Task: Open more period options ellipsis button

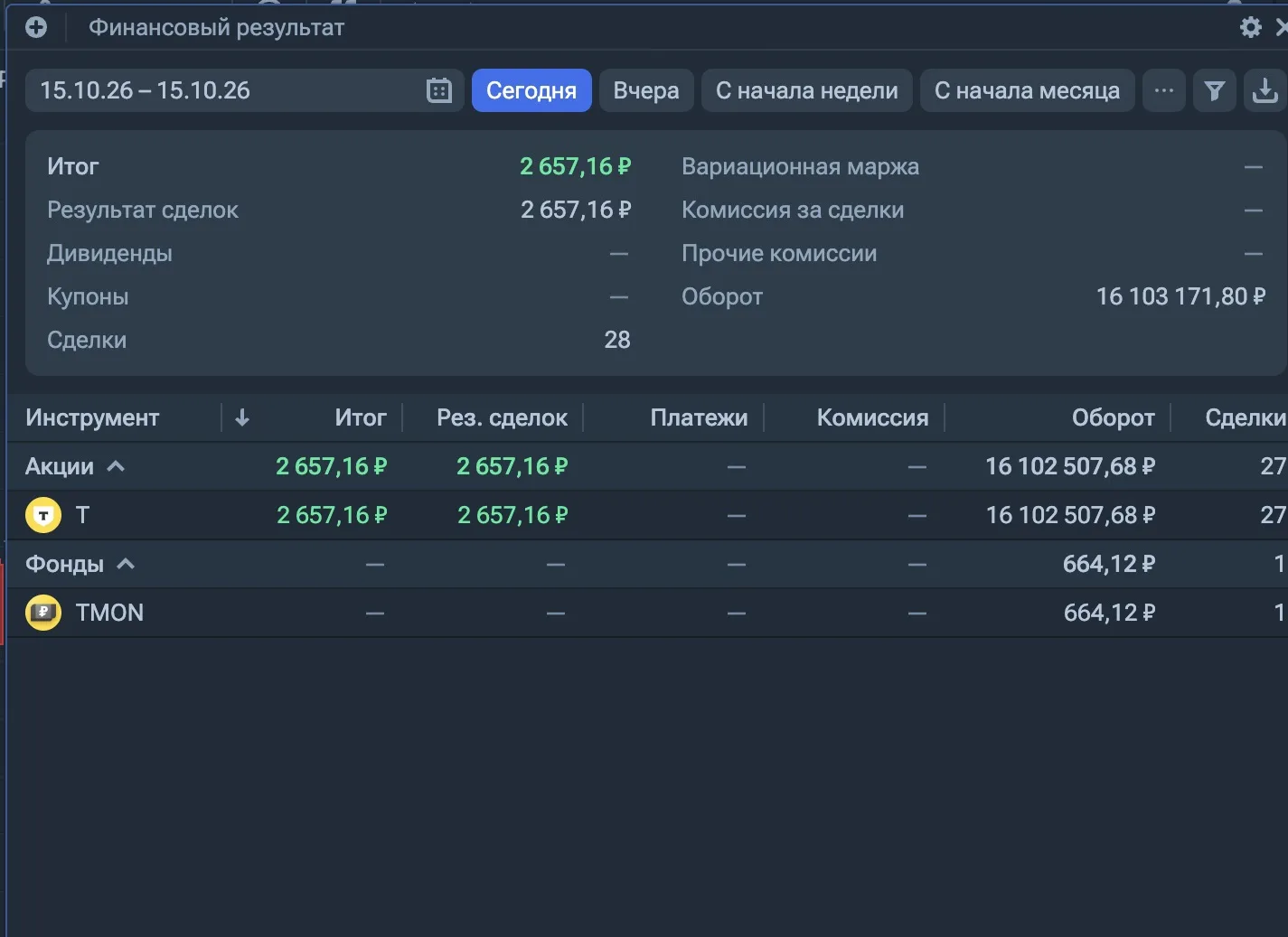Action: click(1164, 90)
